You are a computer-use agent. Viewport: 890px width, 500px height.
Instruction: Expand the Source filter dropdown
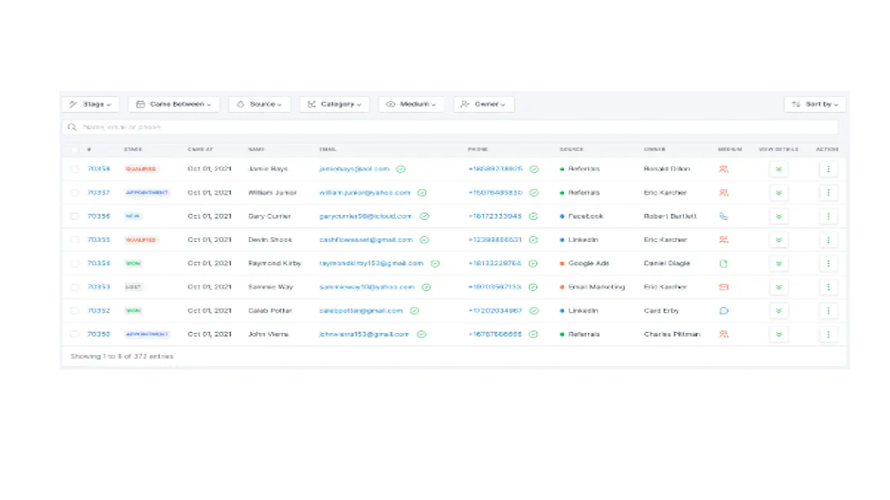[259, 104]
